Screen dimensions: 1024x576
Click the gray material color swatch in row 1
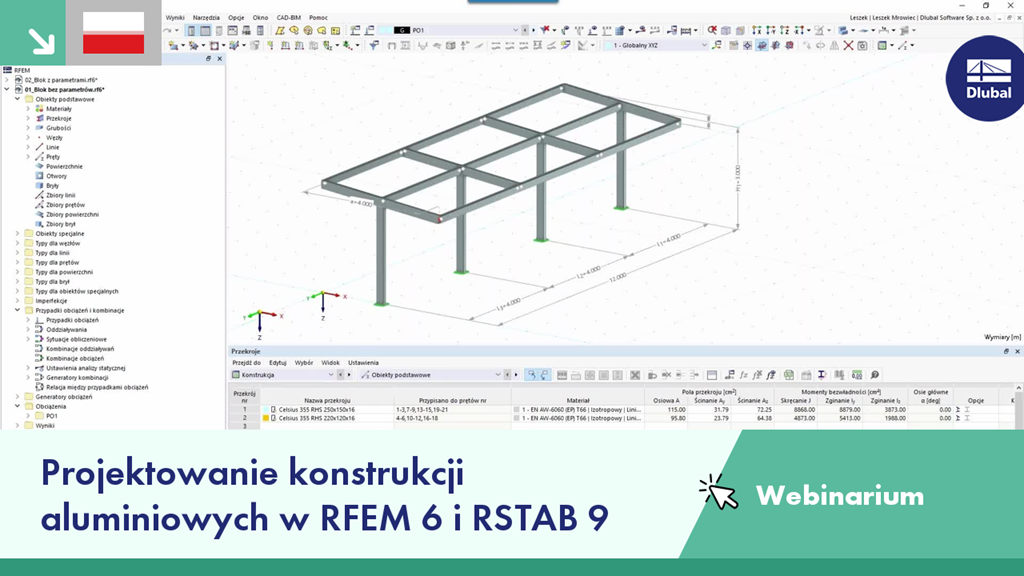[x=517, y=409]
